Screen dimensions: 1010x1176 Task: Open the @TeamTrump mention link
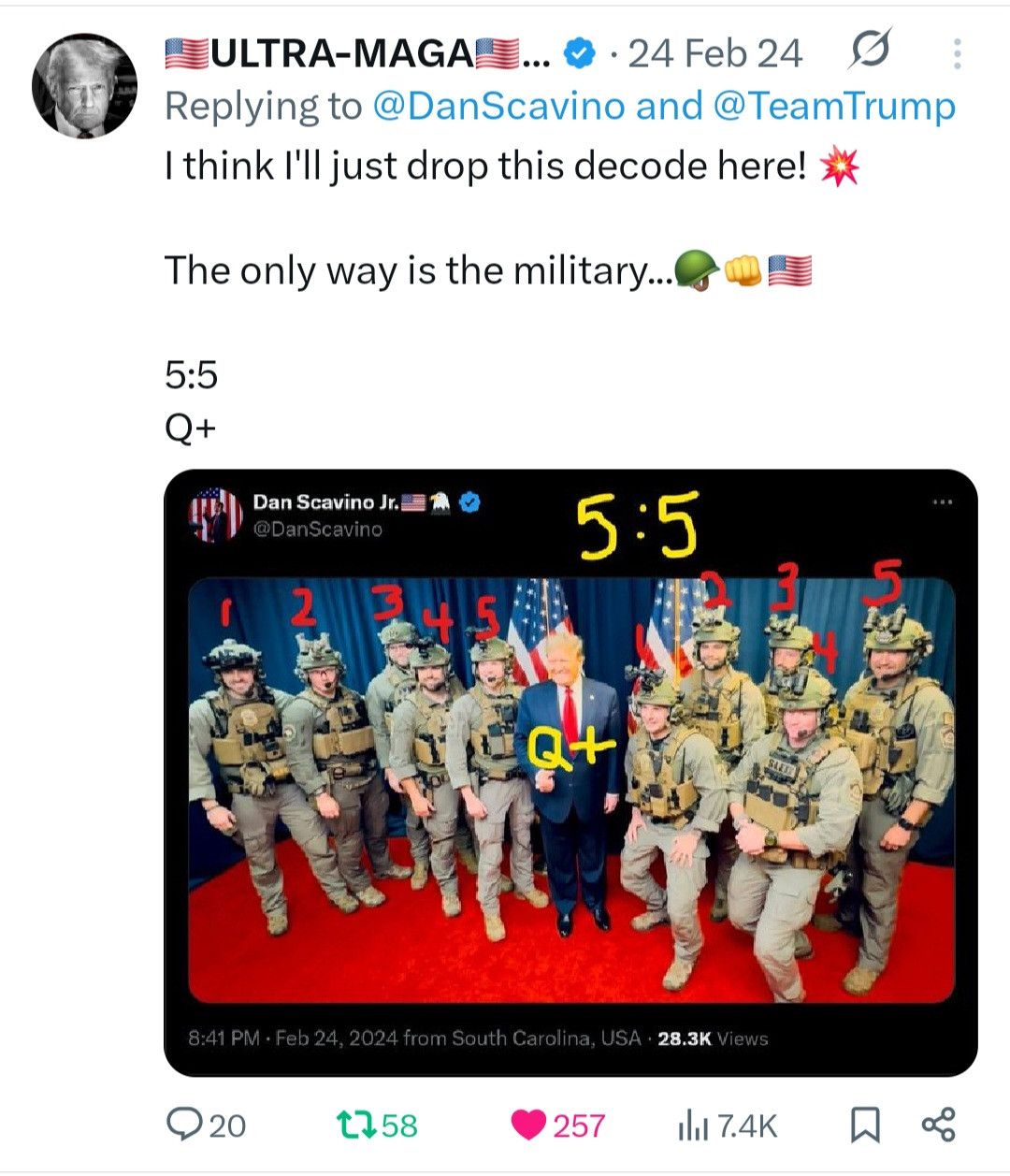point(834,107)
